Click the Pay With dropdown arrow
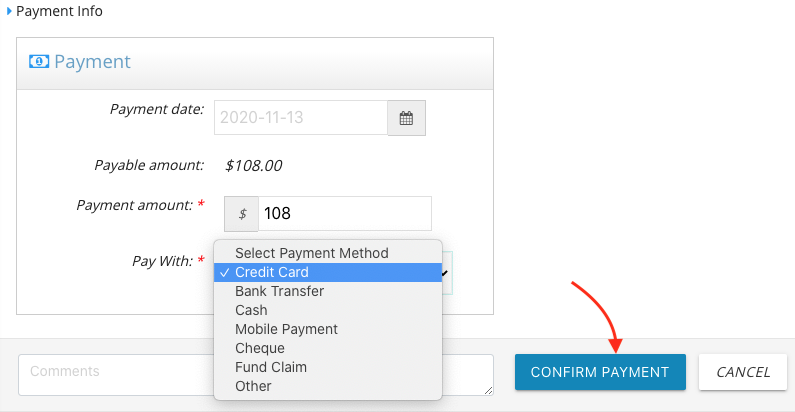The width and height of the screenshot is (795, 412). (x=446, y=273)
